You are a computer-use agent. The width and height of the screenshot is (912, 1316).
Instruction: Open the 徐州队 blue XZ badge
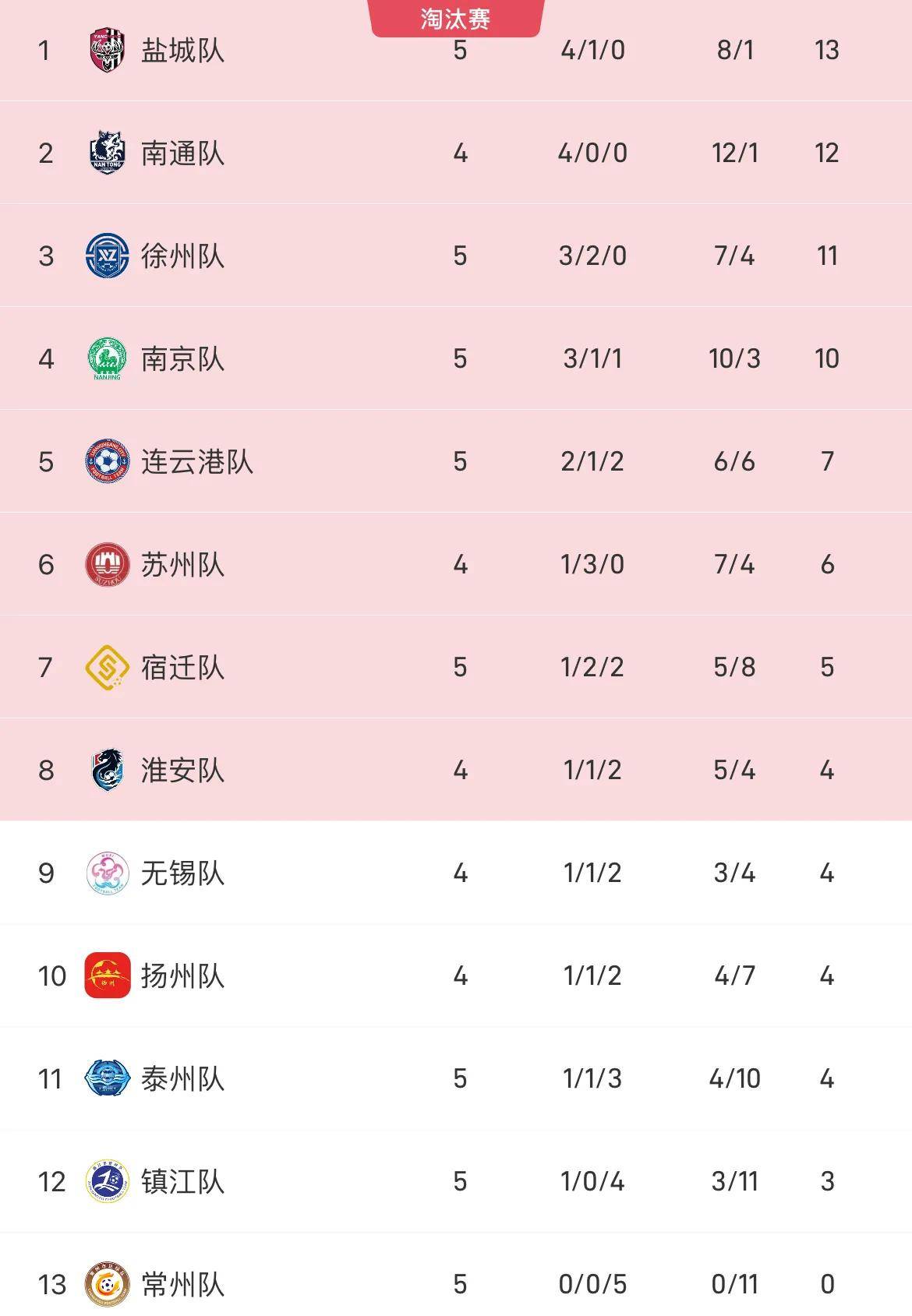[x=108, y=256]
